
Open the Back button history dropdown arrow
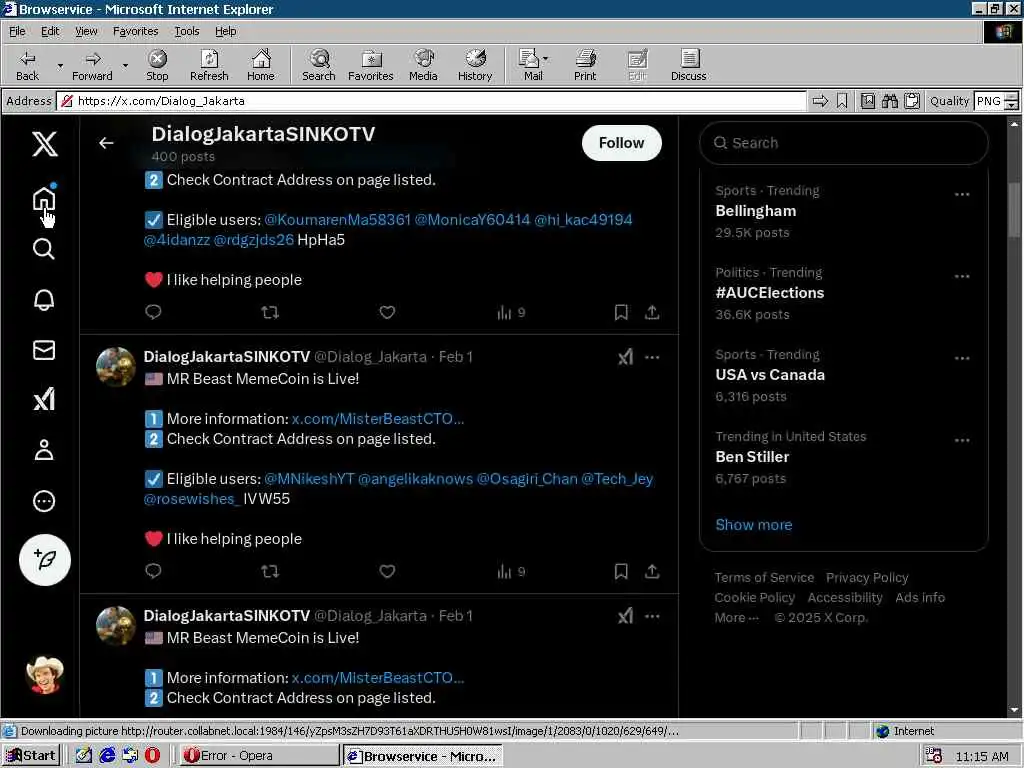(60, 65)
